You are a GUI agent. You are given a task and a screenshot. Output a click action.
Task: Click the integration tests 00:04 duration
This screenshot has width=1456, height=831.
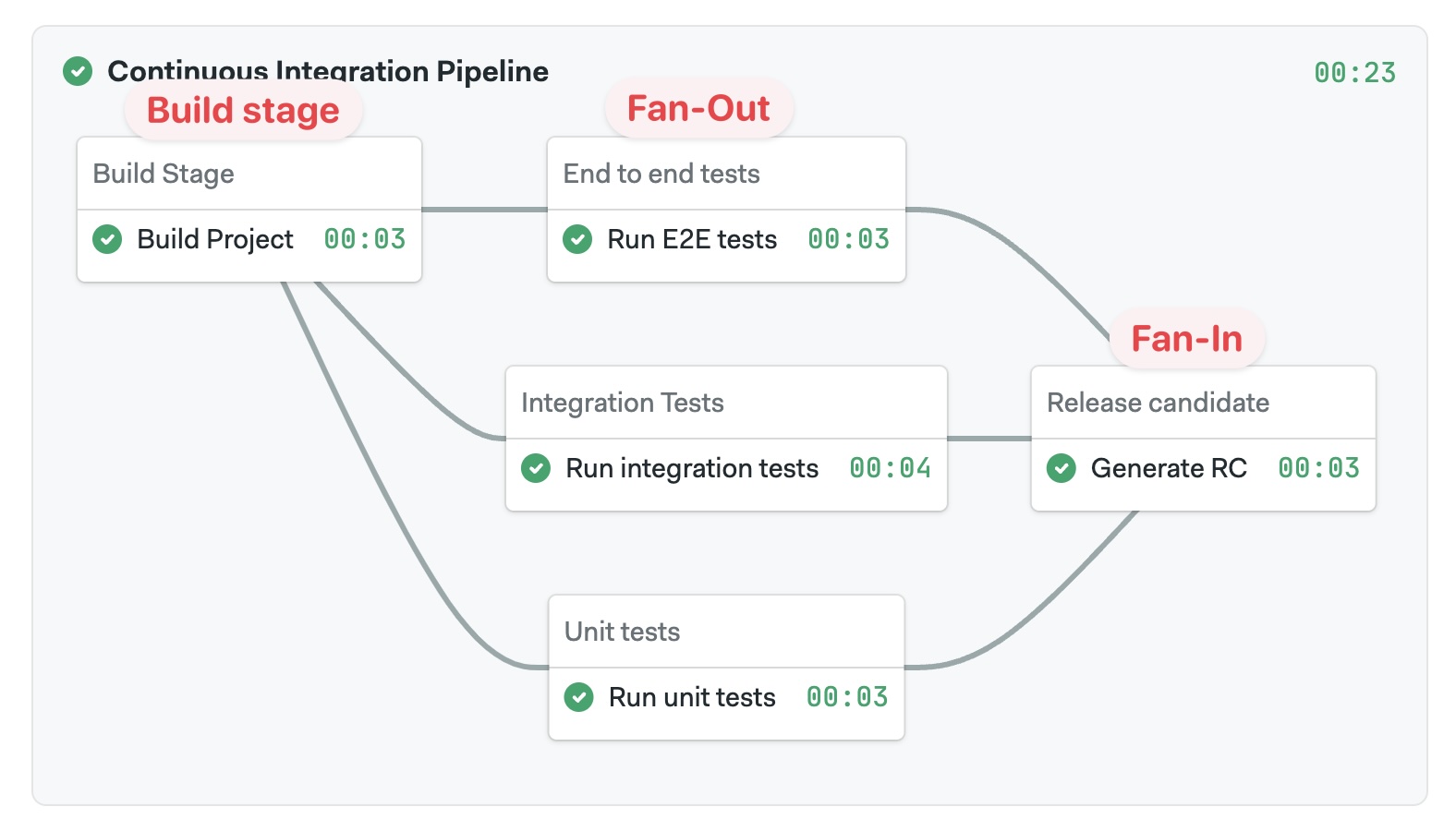890,468
